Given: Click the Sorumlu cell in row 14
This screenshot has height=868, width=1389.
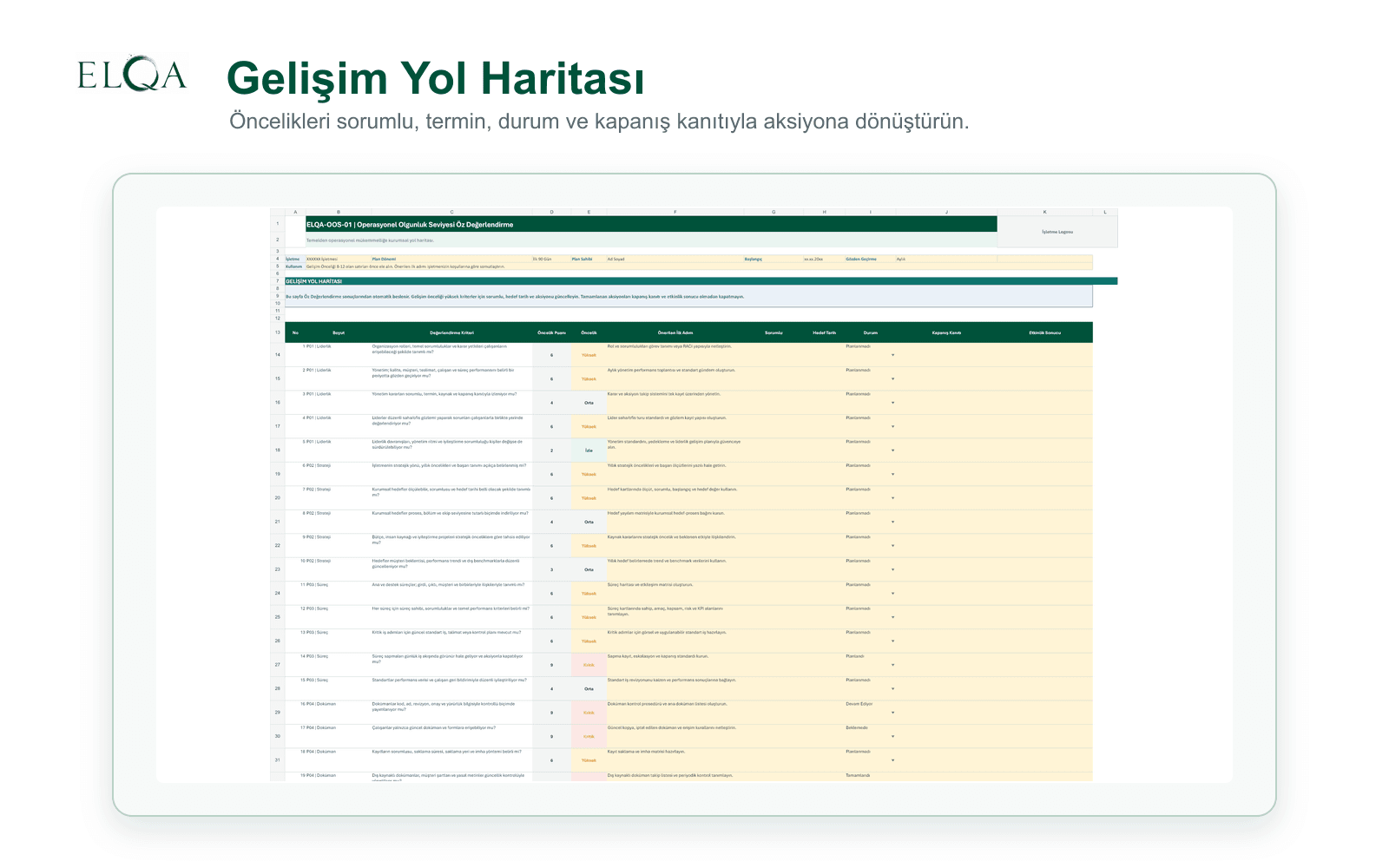Looking at the screenshot, I should click(x=773, y=355).
